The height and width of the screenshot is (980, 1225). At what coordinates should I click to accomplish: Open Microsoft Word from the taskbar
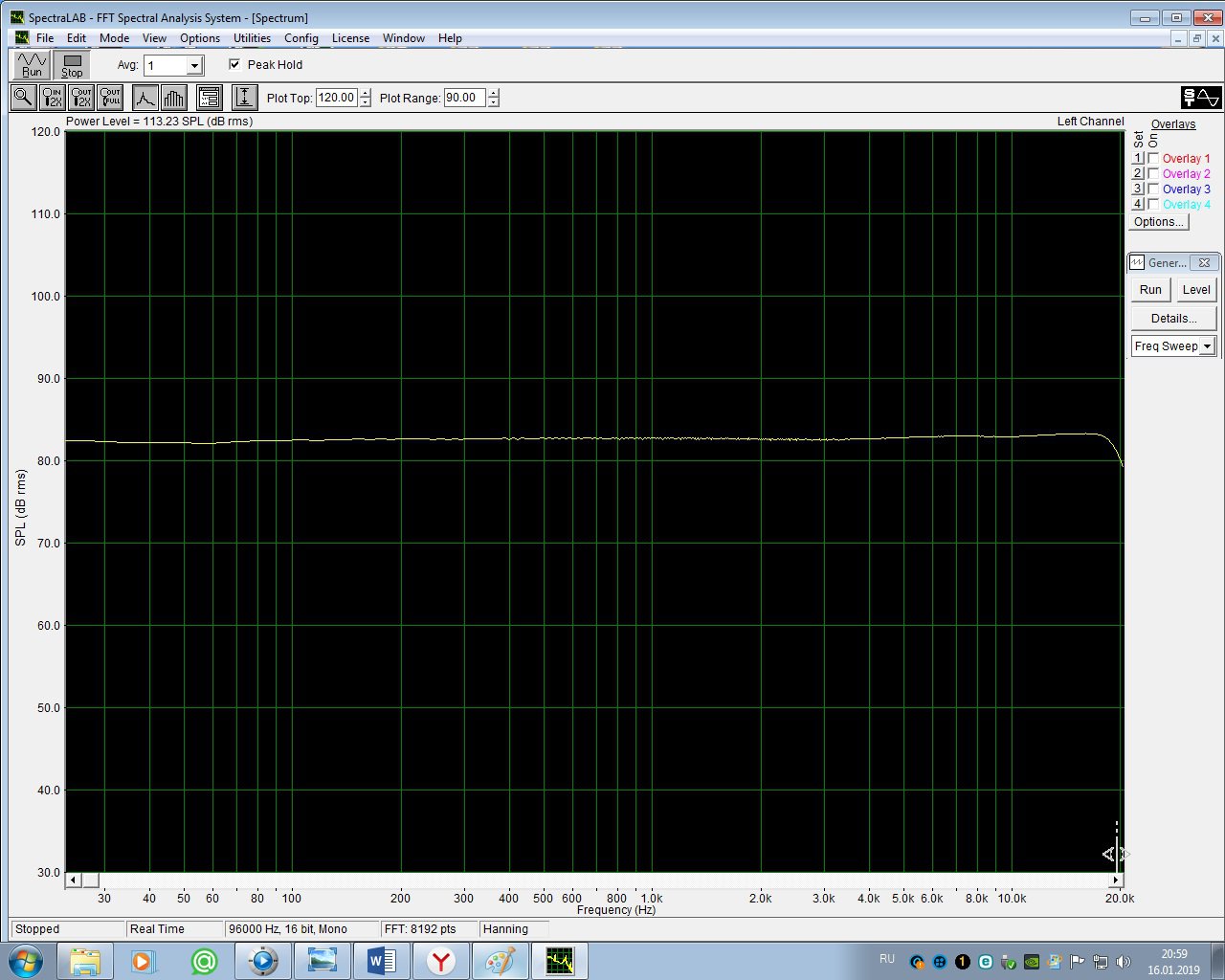(382, 961)
